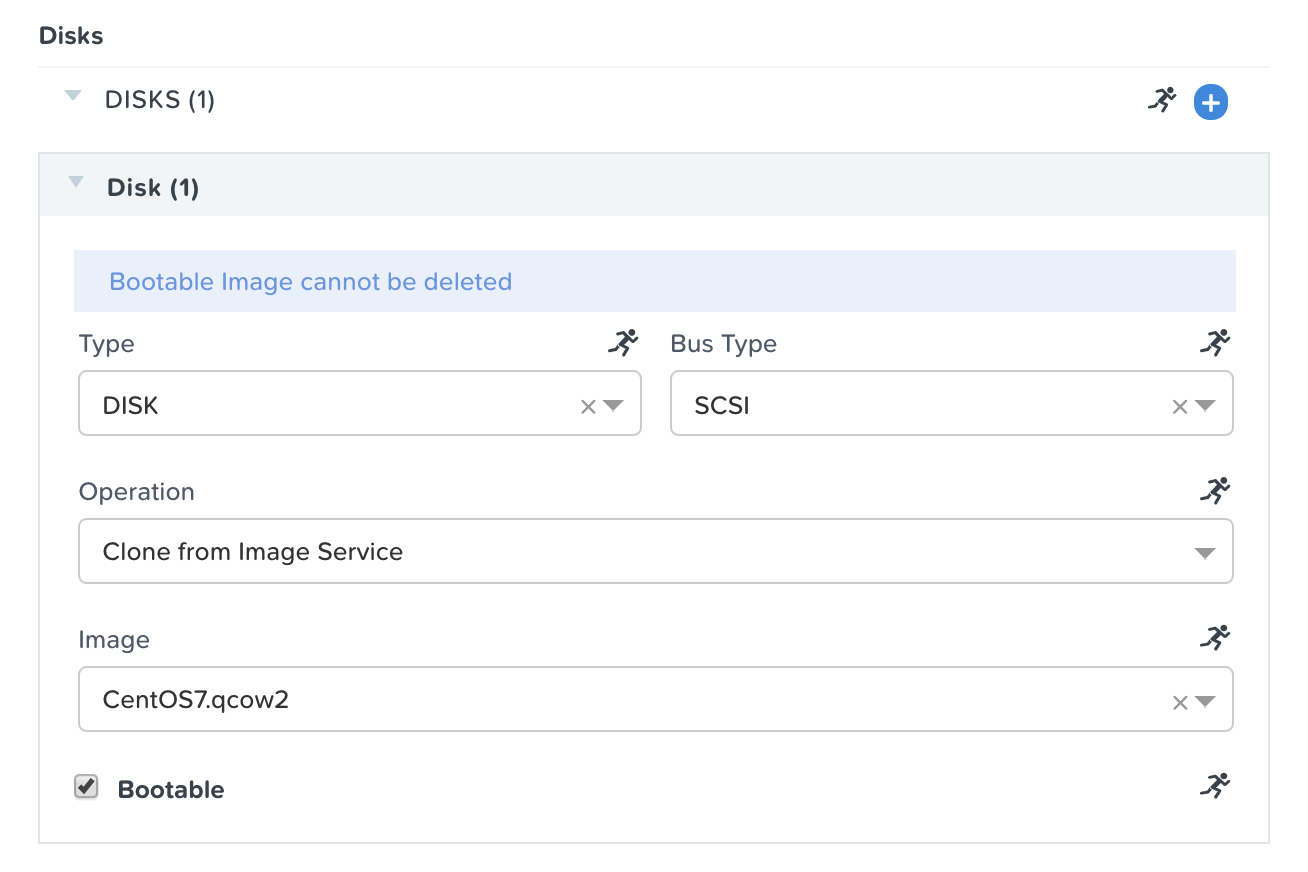Open the Operation dropdown
1308x872 pixels.
656,551
